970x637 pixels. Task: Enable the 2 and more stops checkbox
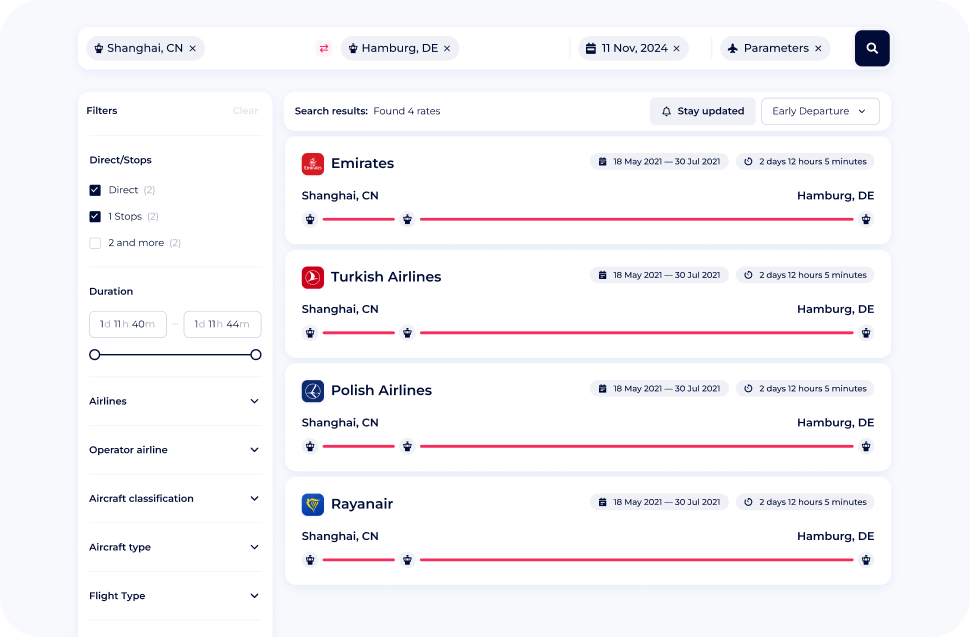[x=95, y=243]
